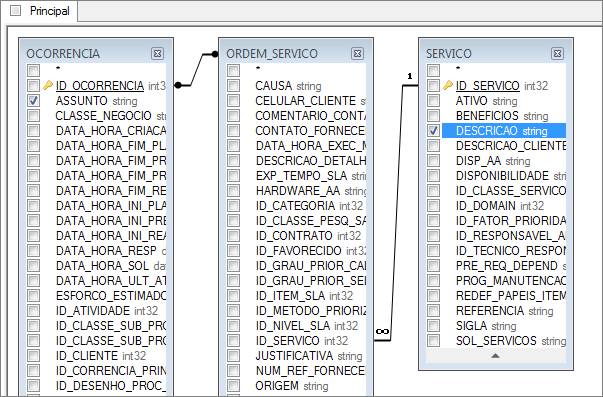Viewport: 603px width, 397px height.
Task: Uncheck the DESCRICAO checkbox in SERVICO
Action: click(x=433, y=131)
